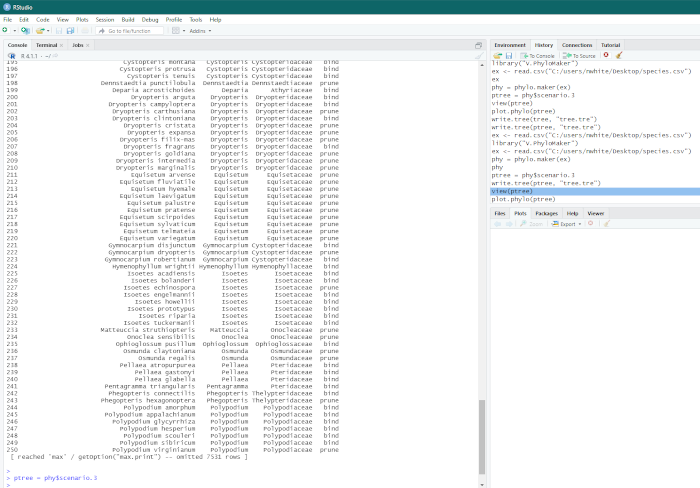Open the File menu
The height and width of the screenshot is (488, 700).
click(8, 20)
